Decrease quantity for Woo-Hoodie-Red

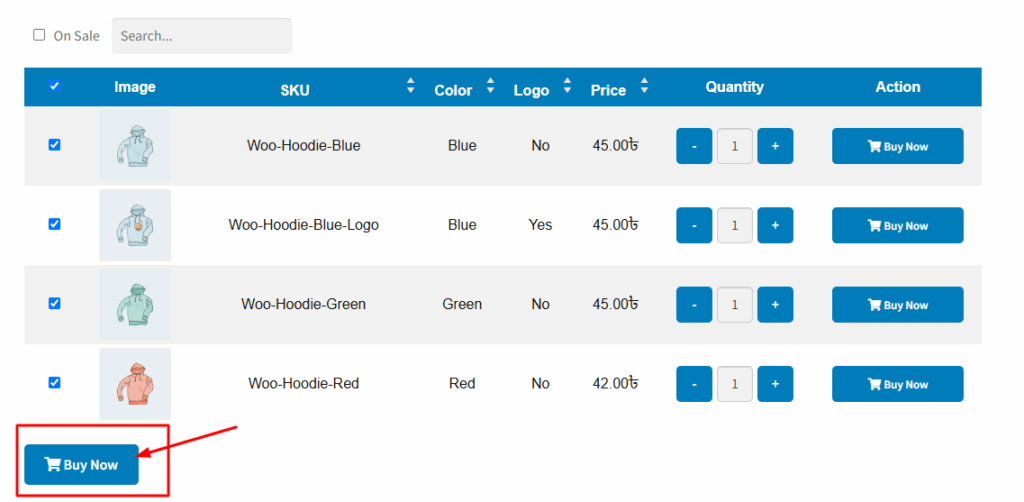point(694,384)
